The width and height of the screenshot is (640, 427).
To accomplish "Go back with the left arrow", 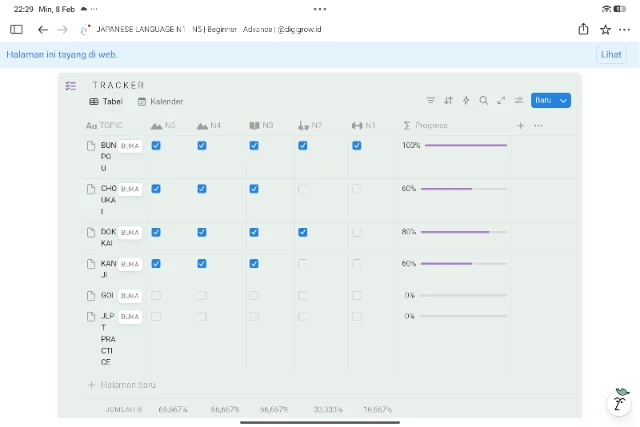I will (x=43, y=30).
